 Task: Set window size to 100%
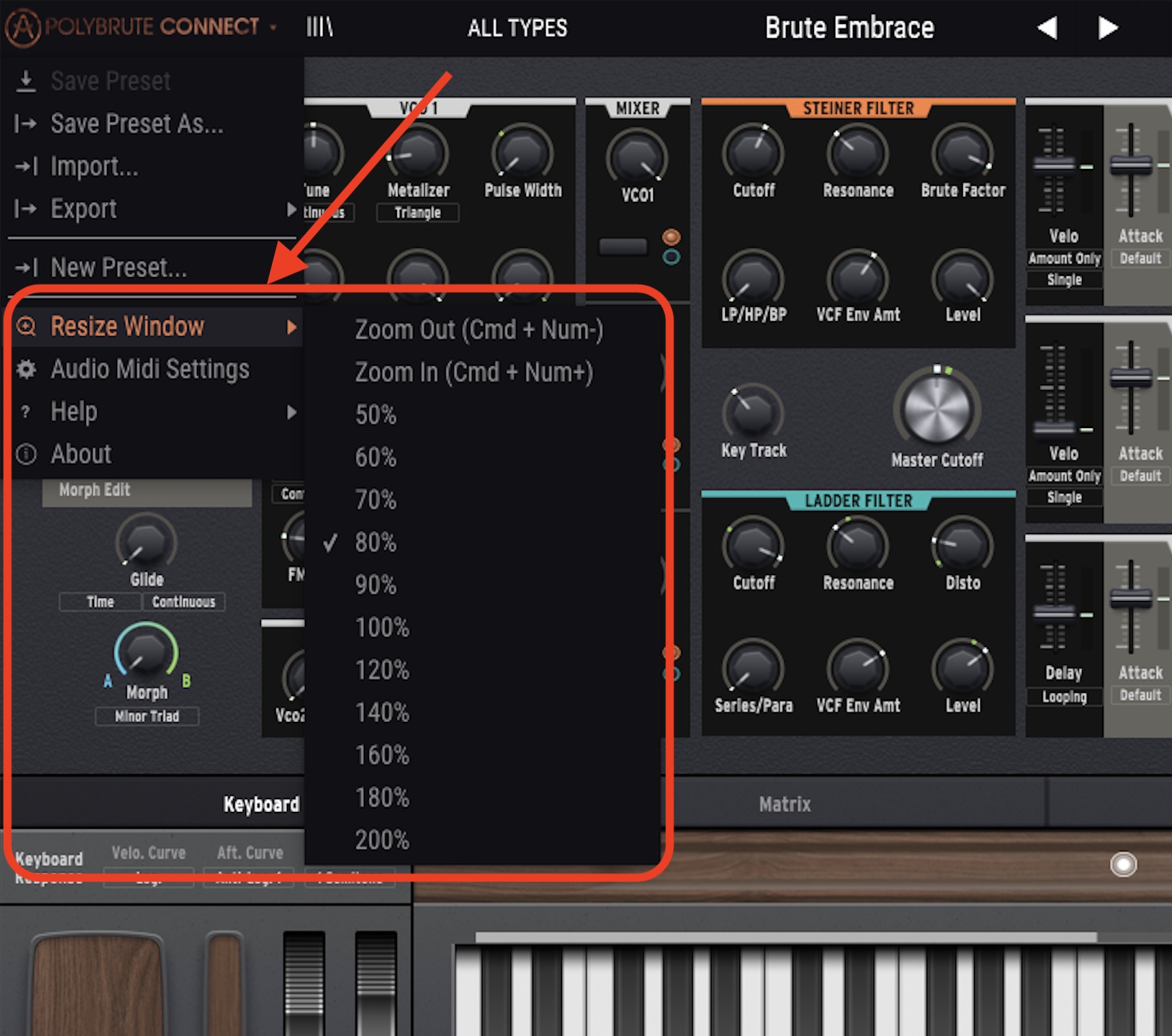482,627
